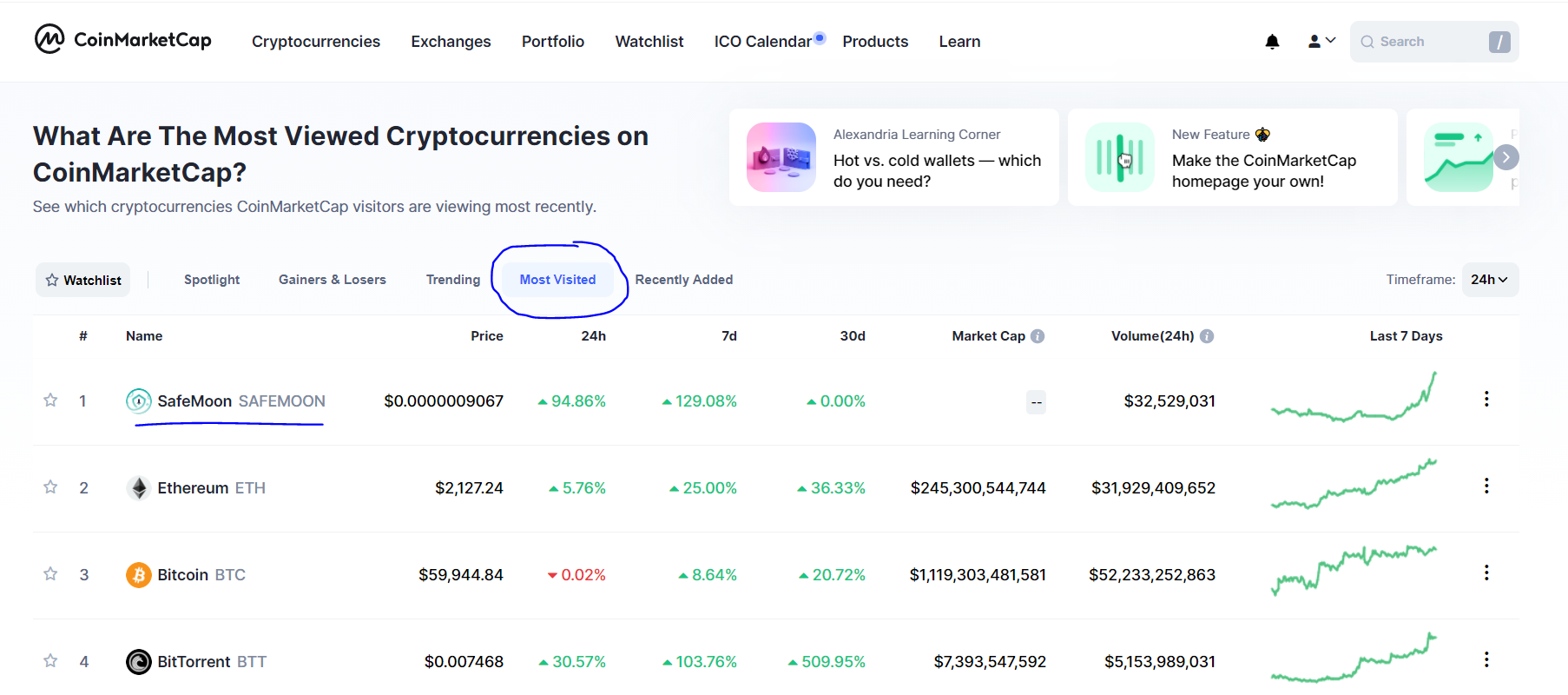Open the Hot vs. cold wallets article
The image size is (1568, 695).
894,157
